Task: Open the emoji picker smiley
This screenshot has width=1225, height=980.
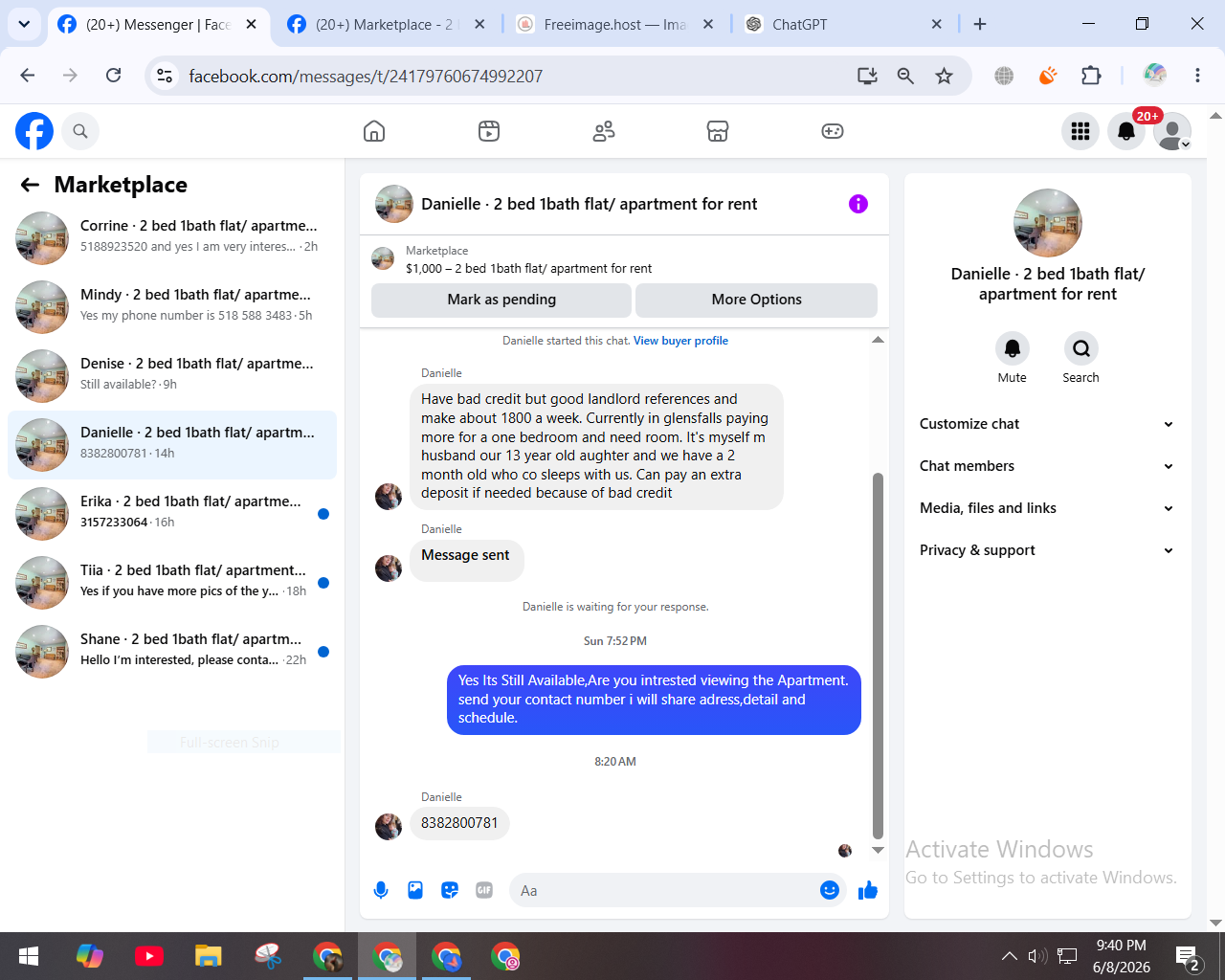Action: point(830,890)
